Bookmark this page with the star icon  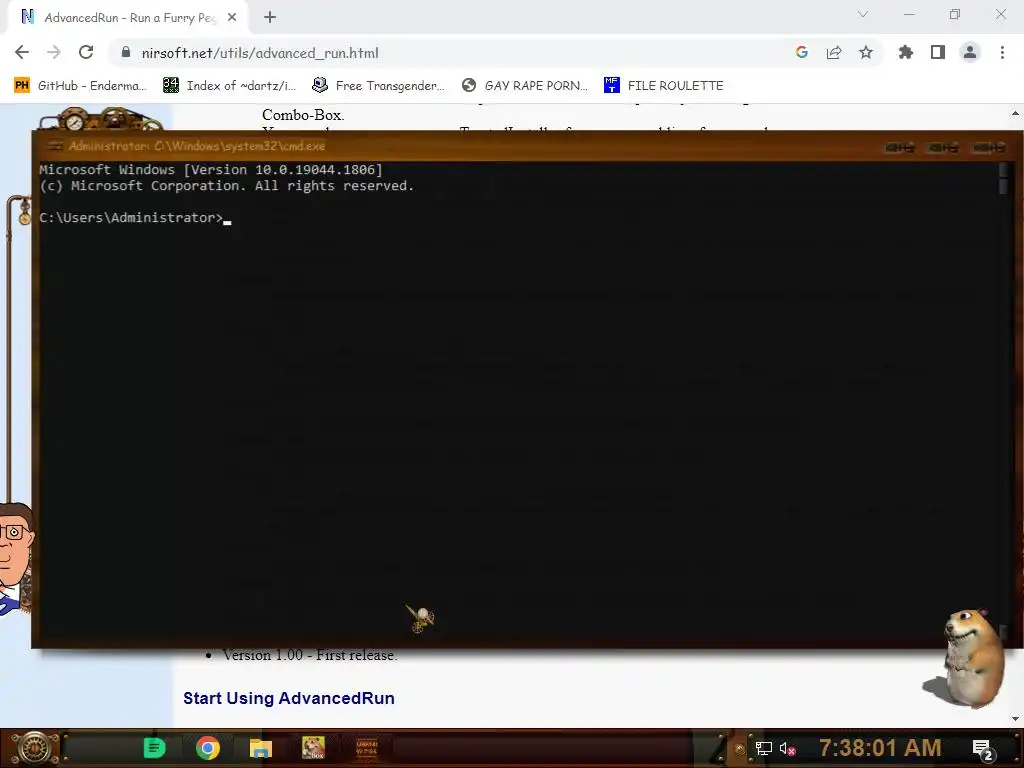tap(866, 52)
